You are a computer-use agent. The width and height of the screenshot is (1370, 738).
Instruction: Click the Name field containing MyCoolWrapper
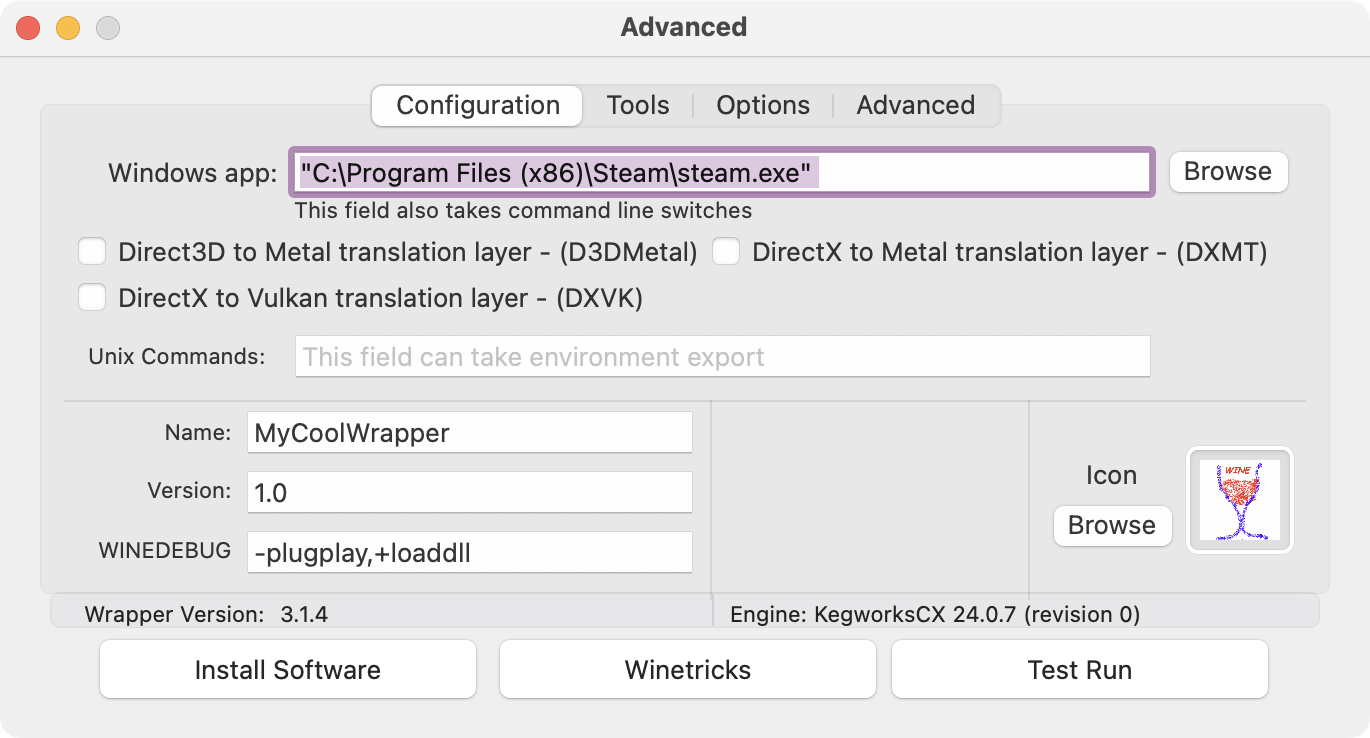coord(469,433)
